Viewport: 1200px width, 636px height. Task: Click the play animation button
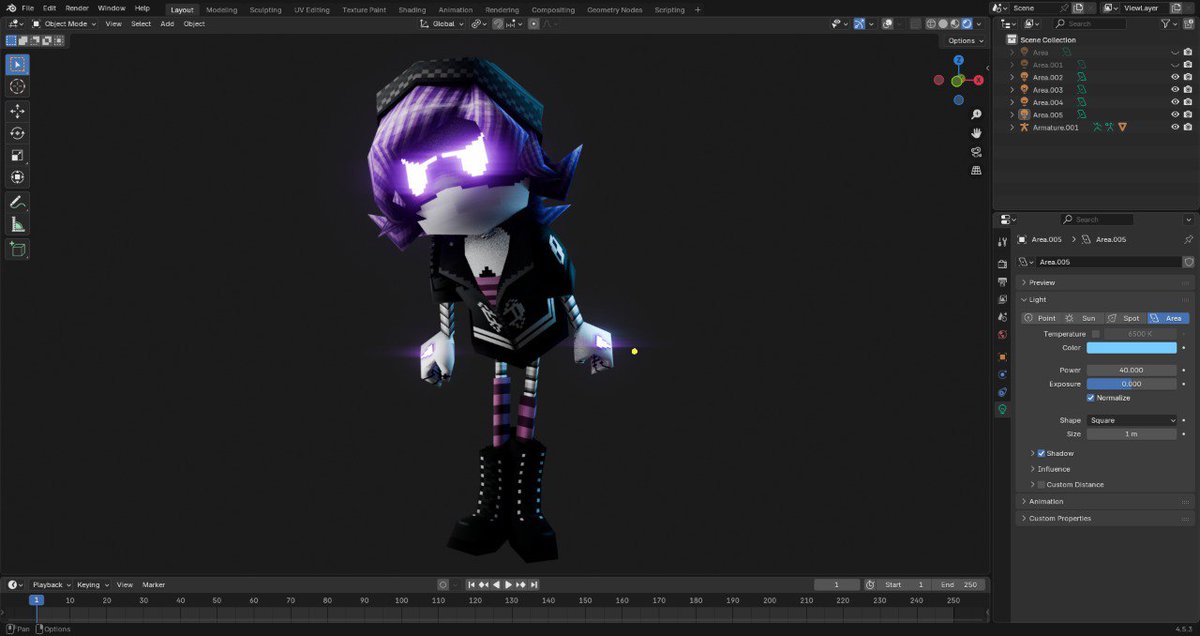point(508,585)
